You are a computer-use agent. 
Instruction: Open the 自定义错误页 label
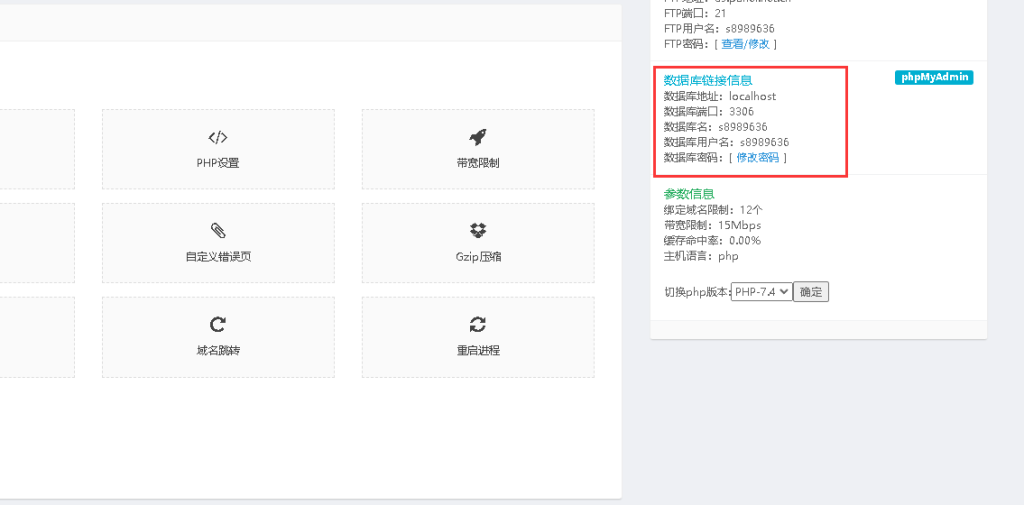[x=218, y=257]
